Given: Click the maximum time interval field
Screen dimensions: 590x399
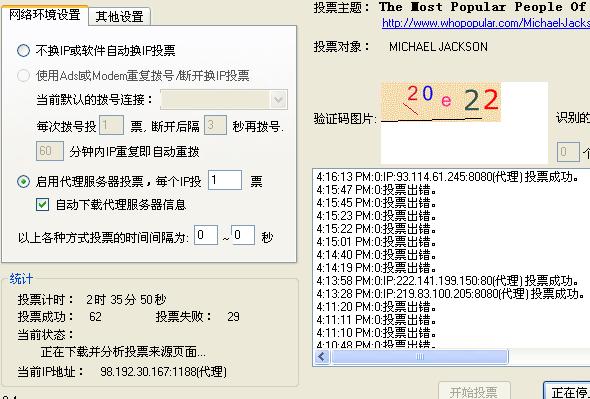Looking at the screenshot, I should tap(243, 235).
